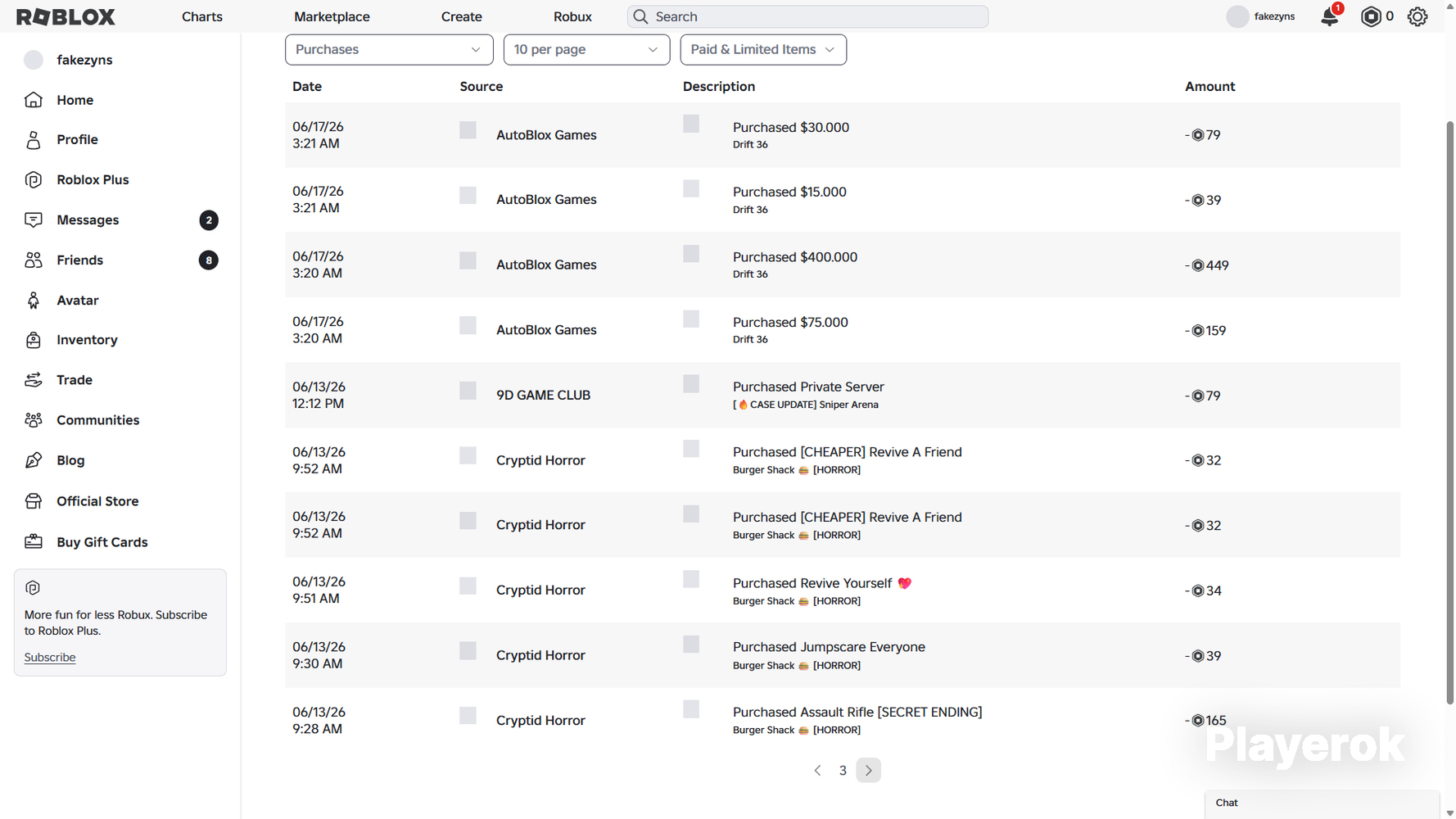This screenshot has height=819, width=1456.
Task: Click the amount 165 in Assault Rifle row
Action: click(x=1205, y=721)
